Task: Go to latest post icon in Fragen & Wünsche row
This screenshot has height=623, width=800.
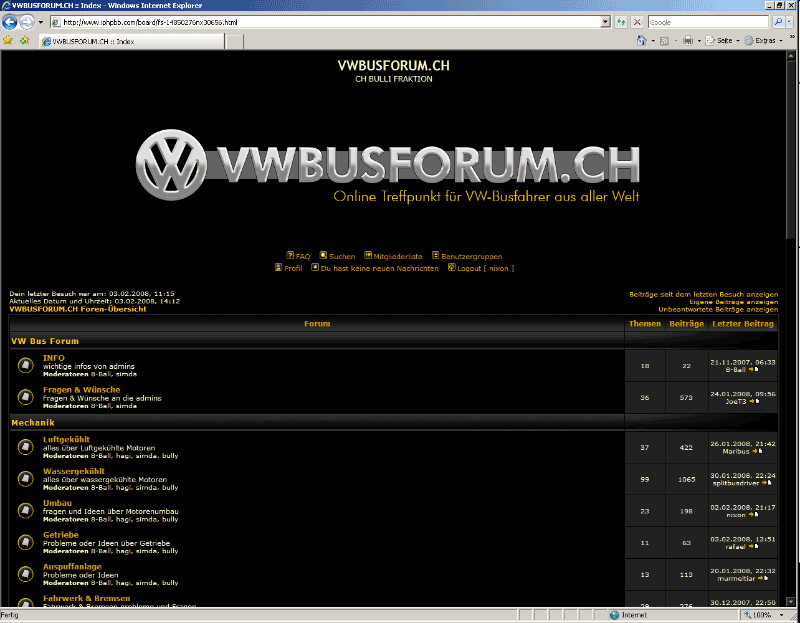Action: (754, 402)
